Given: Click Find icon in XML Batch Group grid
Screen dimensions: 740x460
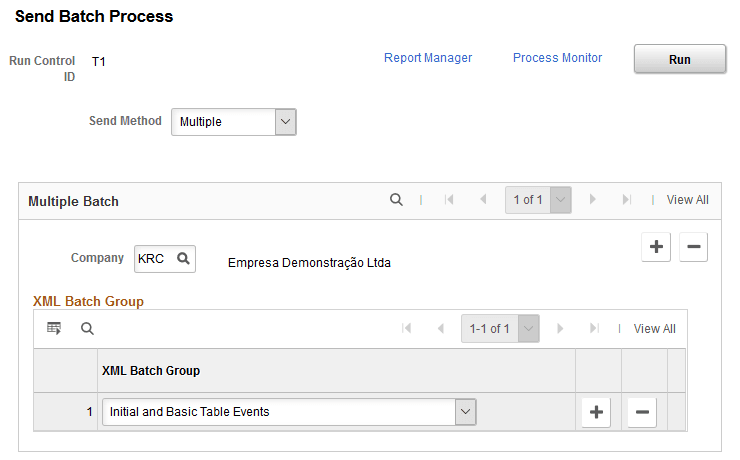Looking at the screenshot, I should tap(87, 328).
